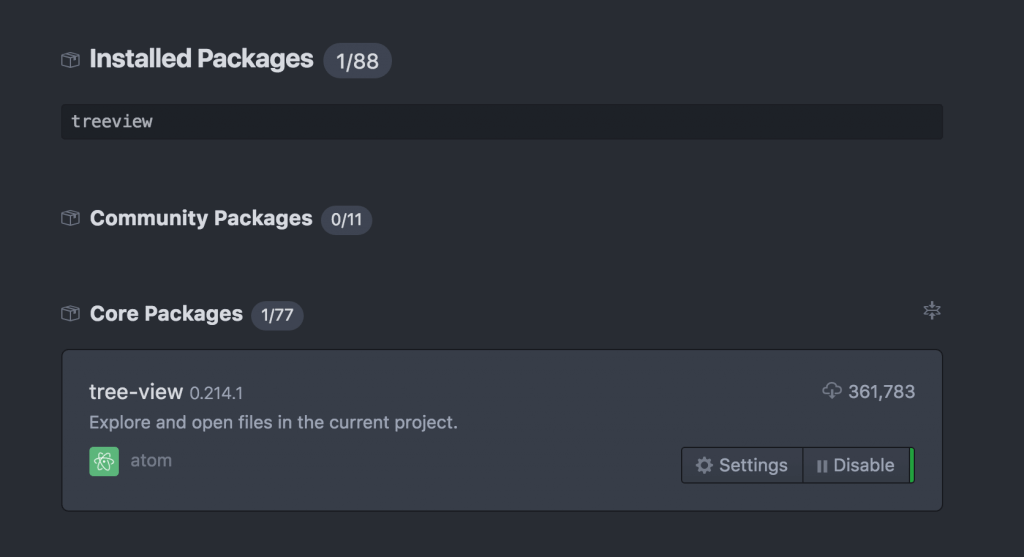The image size is (1024, 557).
Task: Click the 361,783 download count
Action: click(x=882, y=392)
